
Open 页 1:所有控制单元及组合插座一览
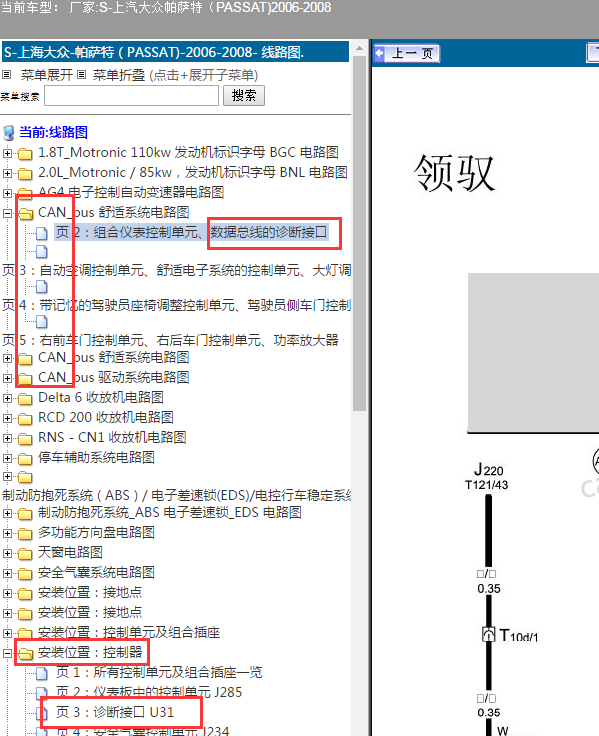coord(159,673)
